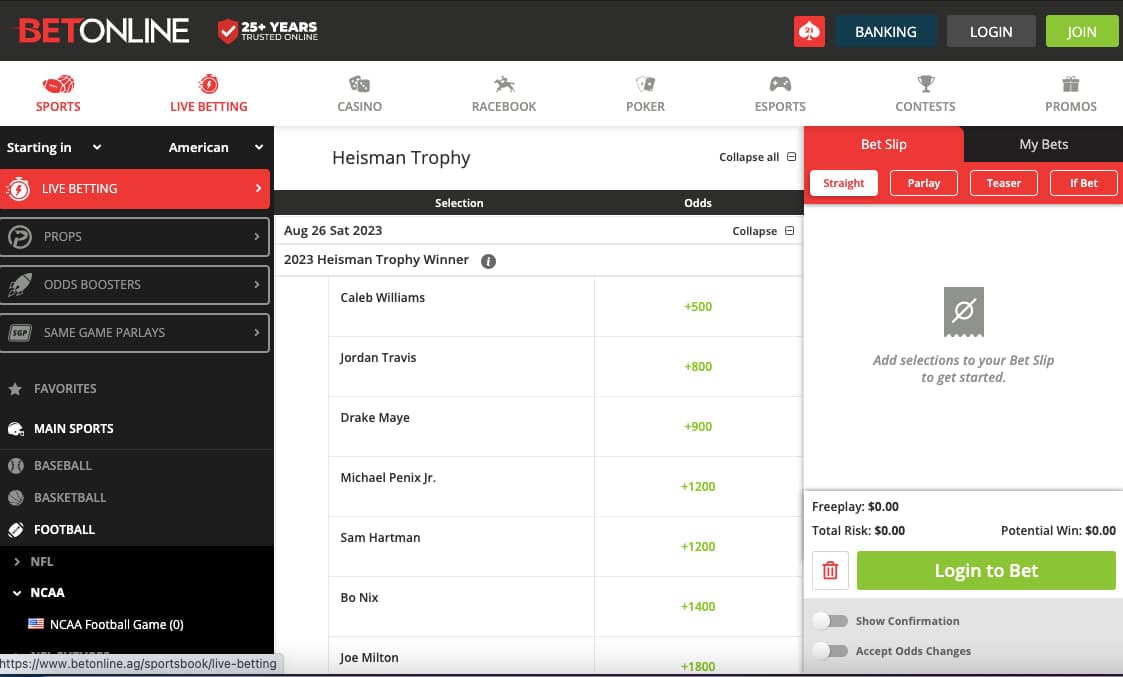Open the American odds format dropdown
This screenshot has height=677, width=1123.
[x=216, y=147]
